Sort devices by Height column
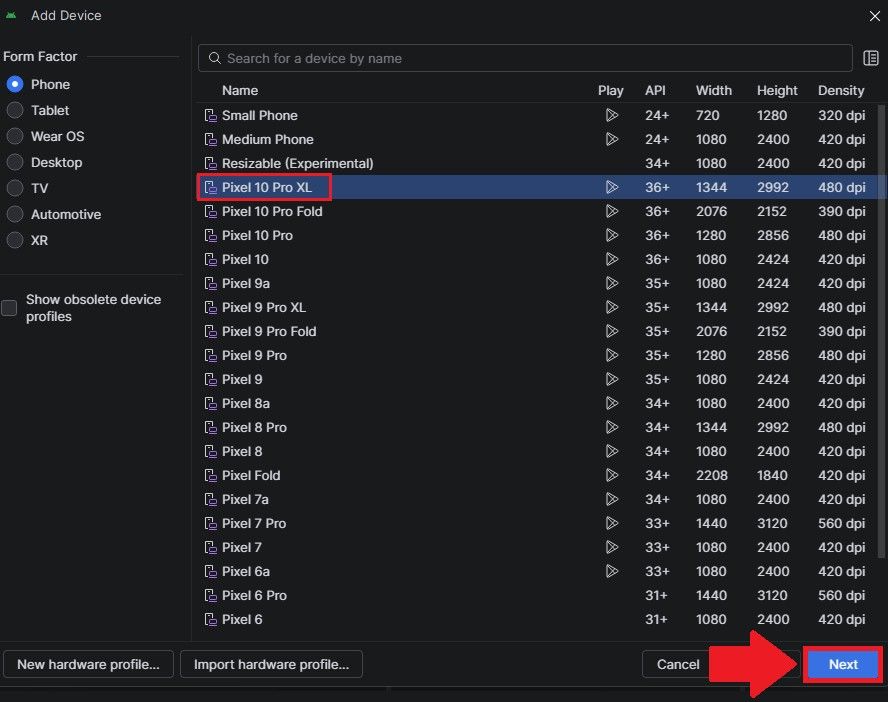This screenshot has height=702, width=888. tap(777, 91)
